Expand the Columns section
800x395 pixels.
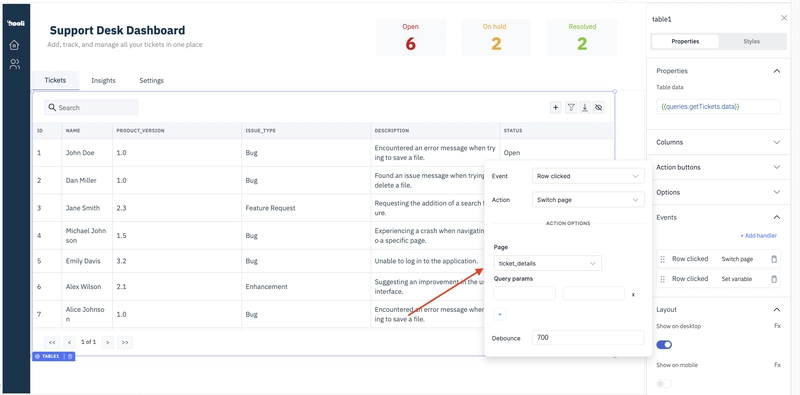pyautogui.click(x=718, y=142)
